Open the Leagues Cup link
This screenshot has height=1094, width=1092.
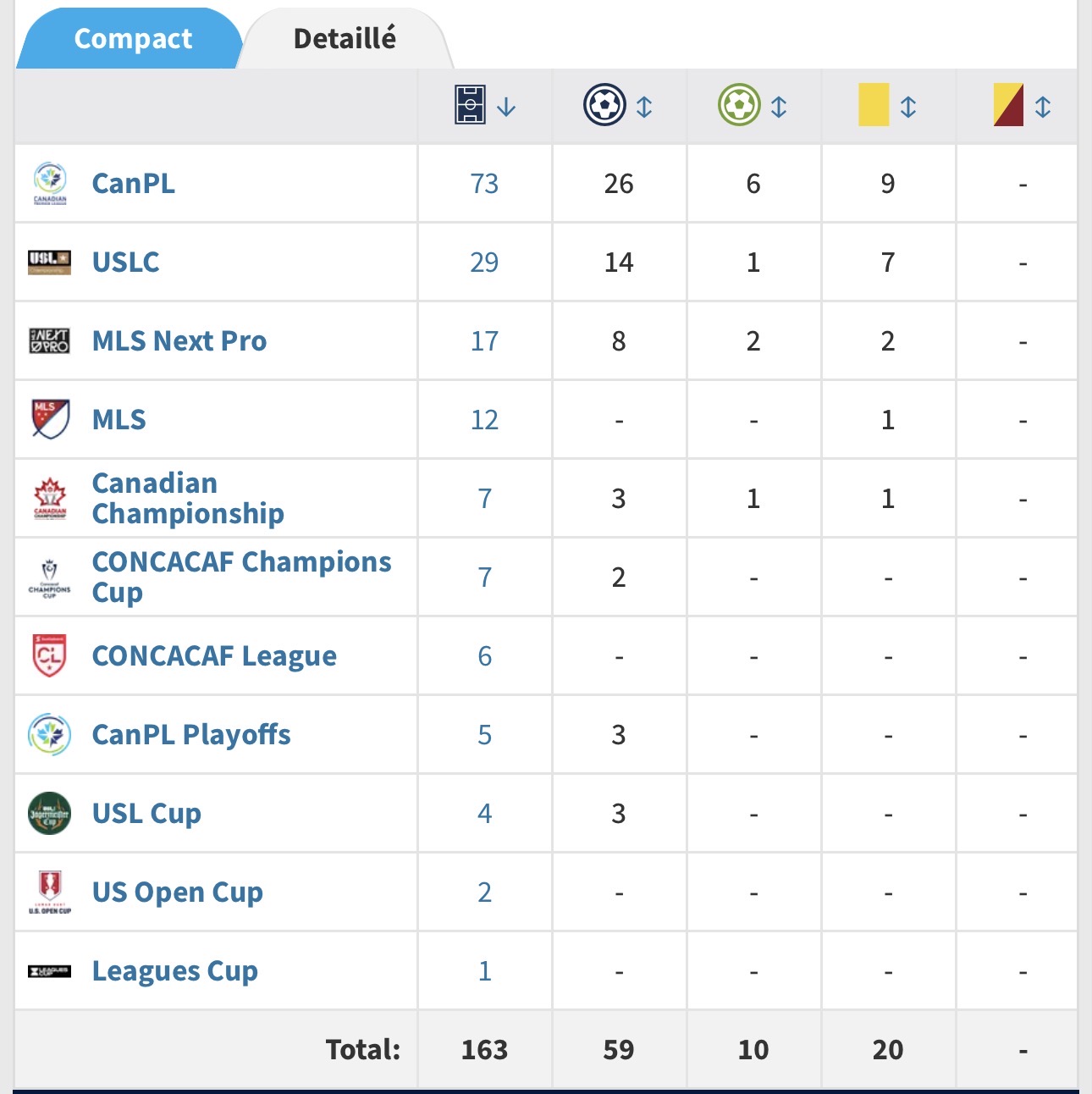click(x=175, y=971)
